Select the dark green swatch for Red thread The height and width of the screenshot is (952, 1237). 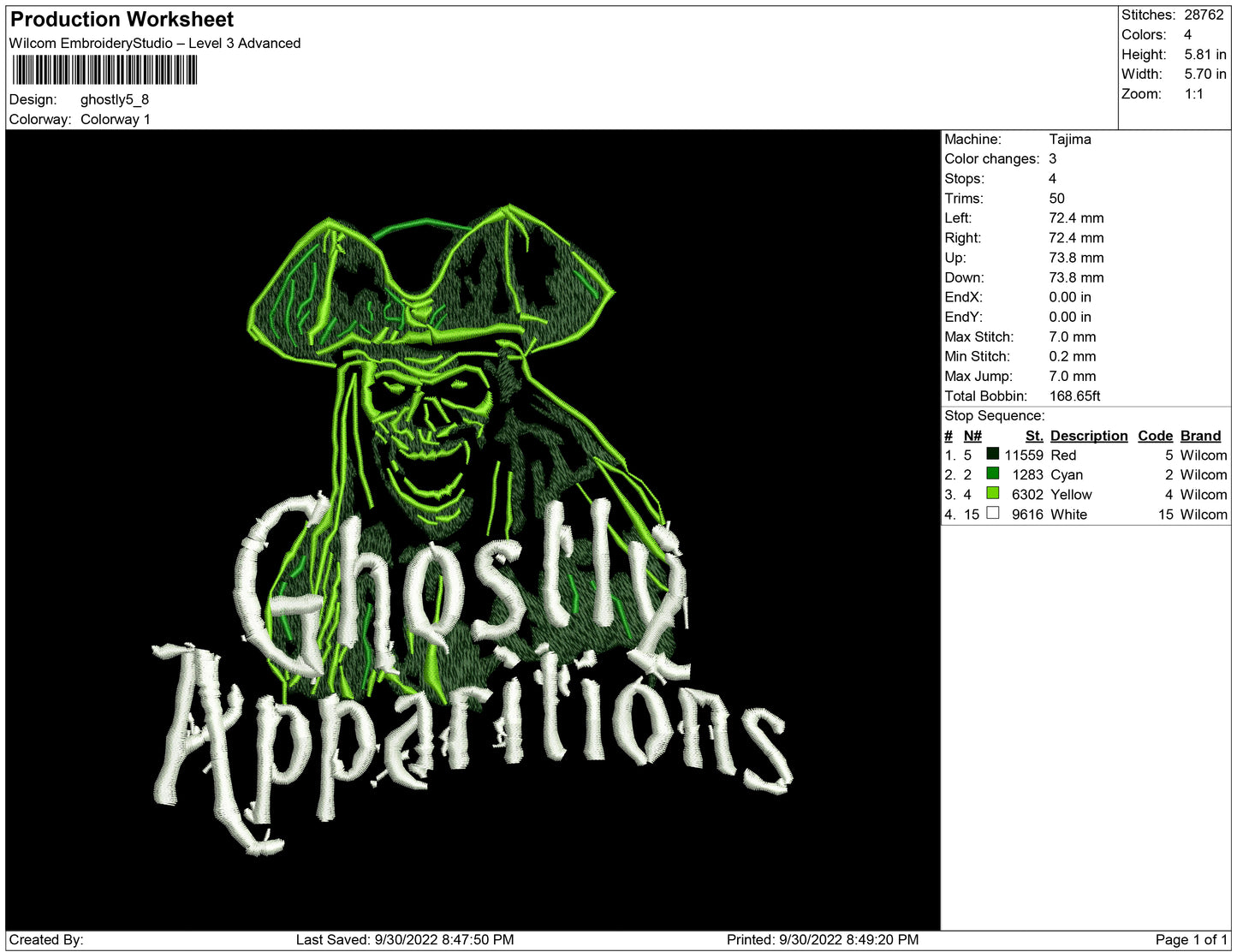tap(992, 454)
